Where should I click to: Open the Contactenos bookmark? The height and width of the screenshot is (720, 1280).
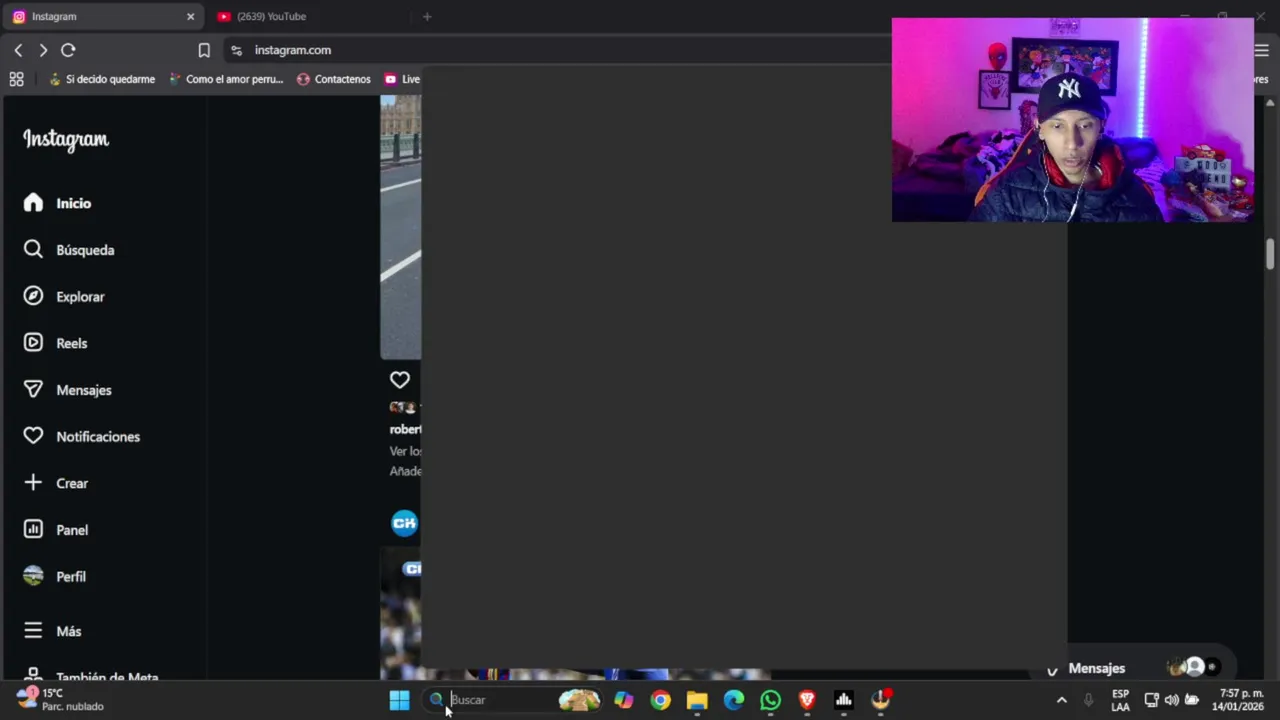tap(334, 79)
